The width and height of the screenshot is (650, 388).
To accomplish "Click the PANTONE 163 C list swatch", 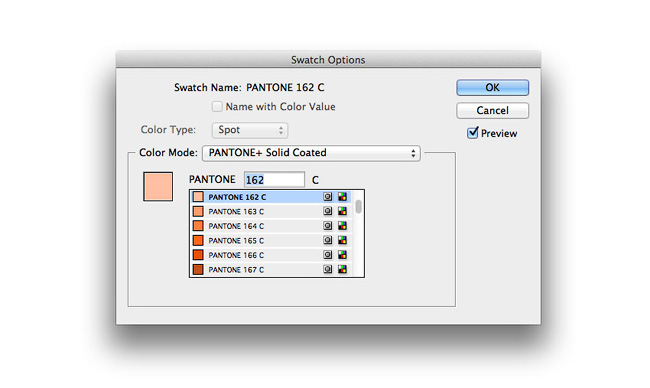I will (198, 211).
